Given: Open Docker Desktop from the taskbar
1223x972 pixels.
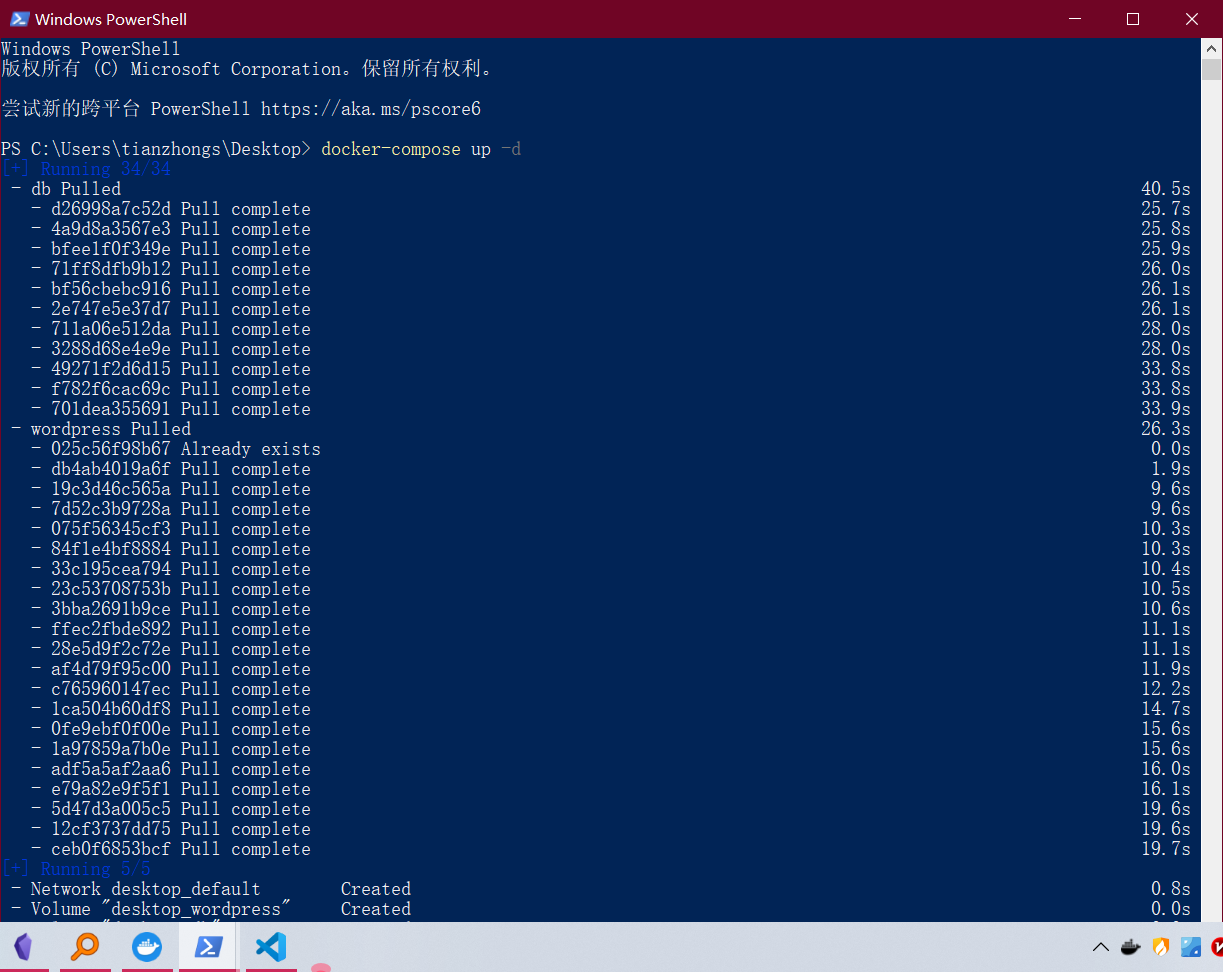Looking at the screenshot, I should (x=146, y=946).
